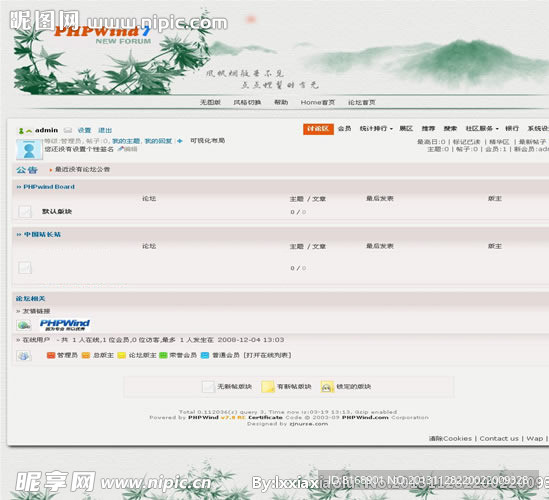Collapse the 在线用户 section

(x=19, y=340)
